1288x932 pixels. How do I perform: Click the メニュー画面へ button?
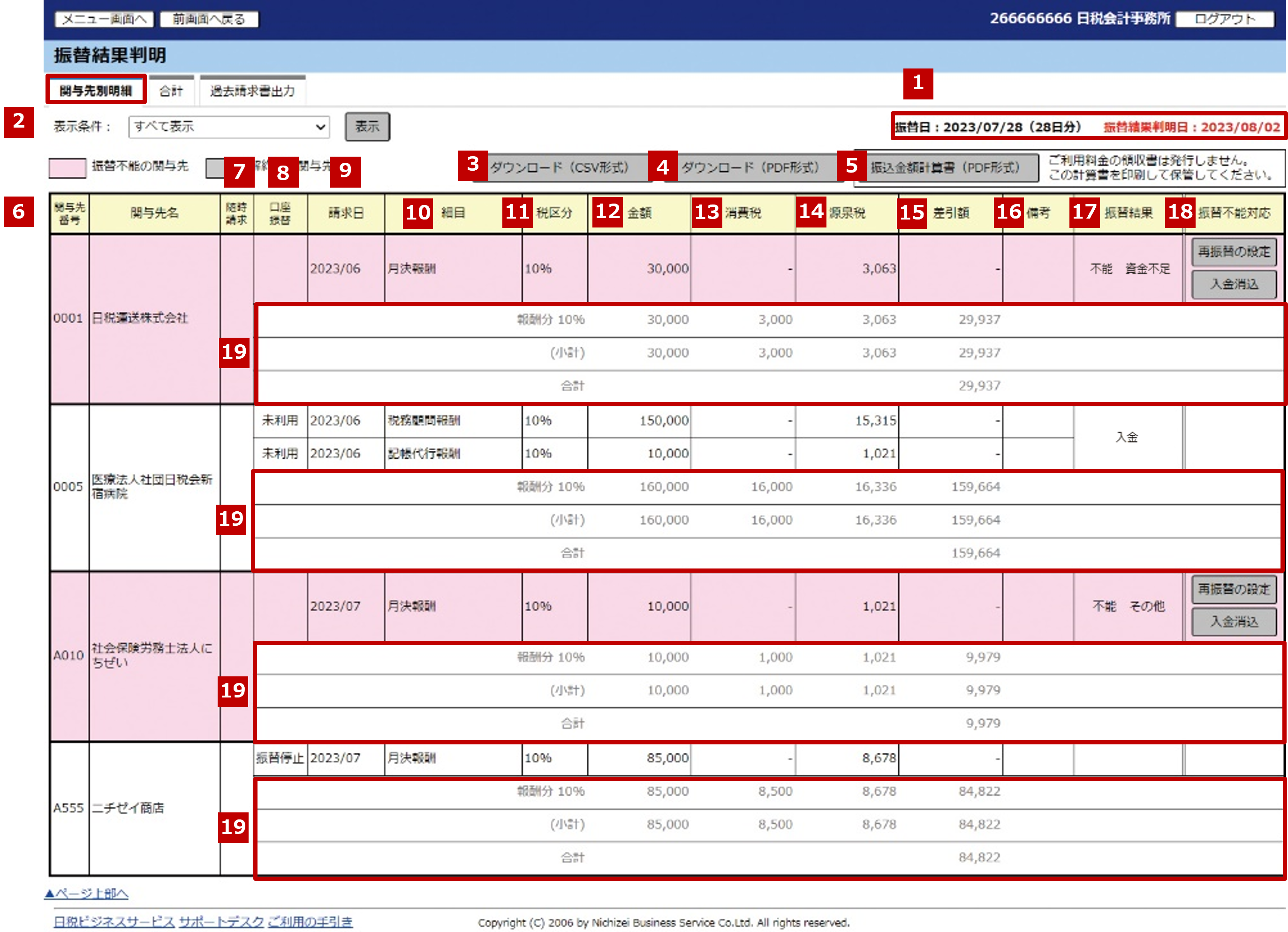(104, 19)
